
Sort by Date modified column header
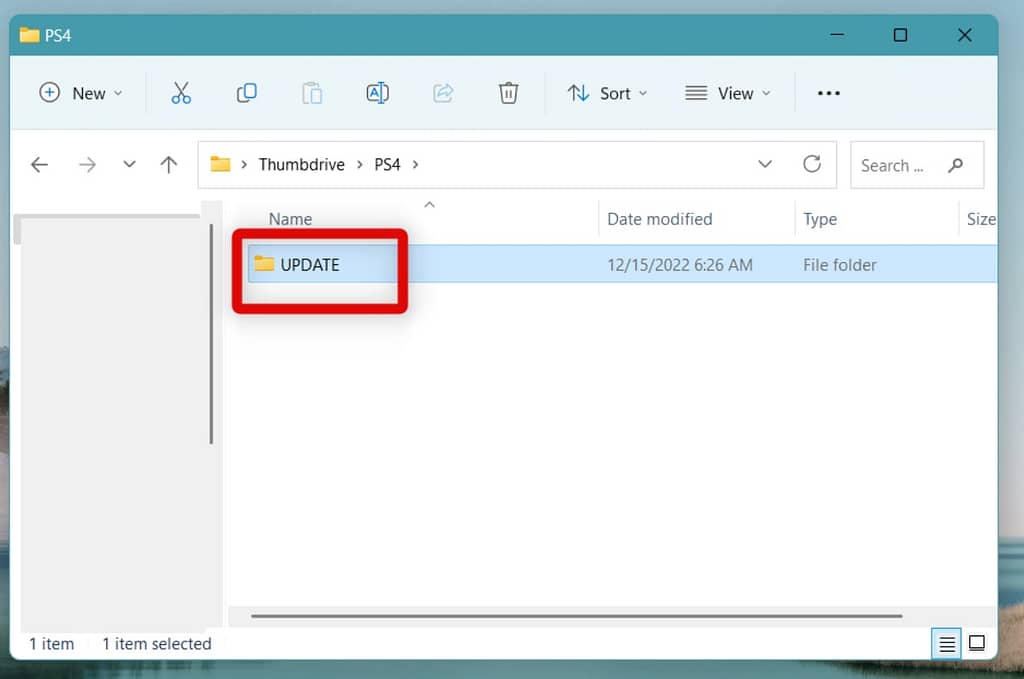pos(660,219)
